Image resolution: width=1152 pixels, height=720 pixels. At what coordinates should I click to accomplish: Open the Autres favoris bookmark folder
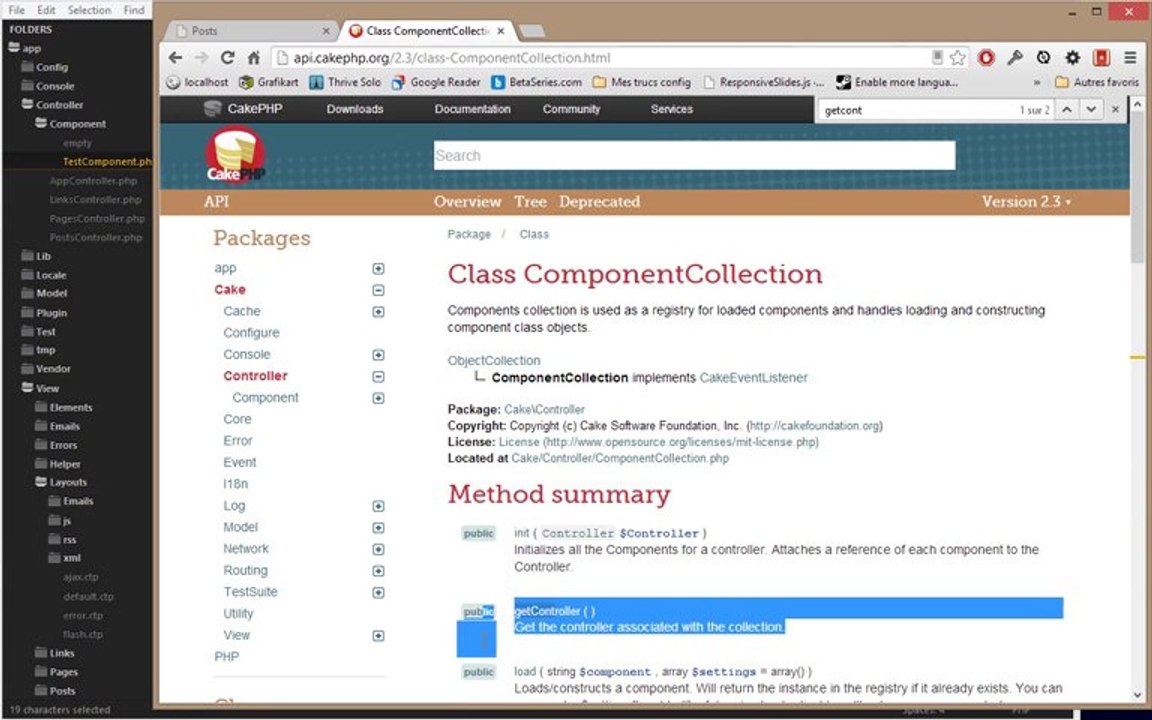(1097, 82)
